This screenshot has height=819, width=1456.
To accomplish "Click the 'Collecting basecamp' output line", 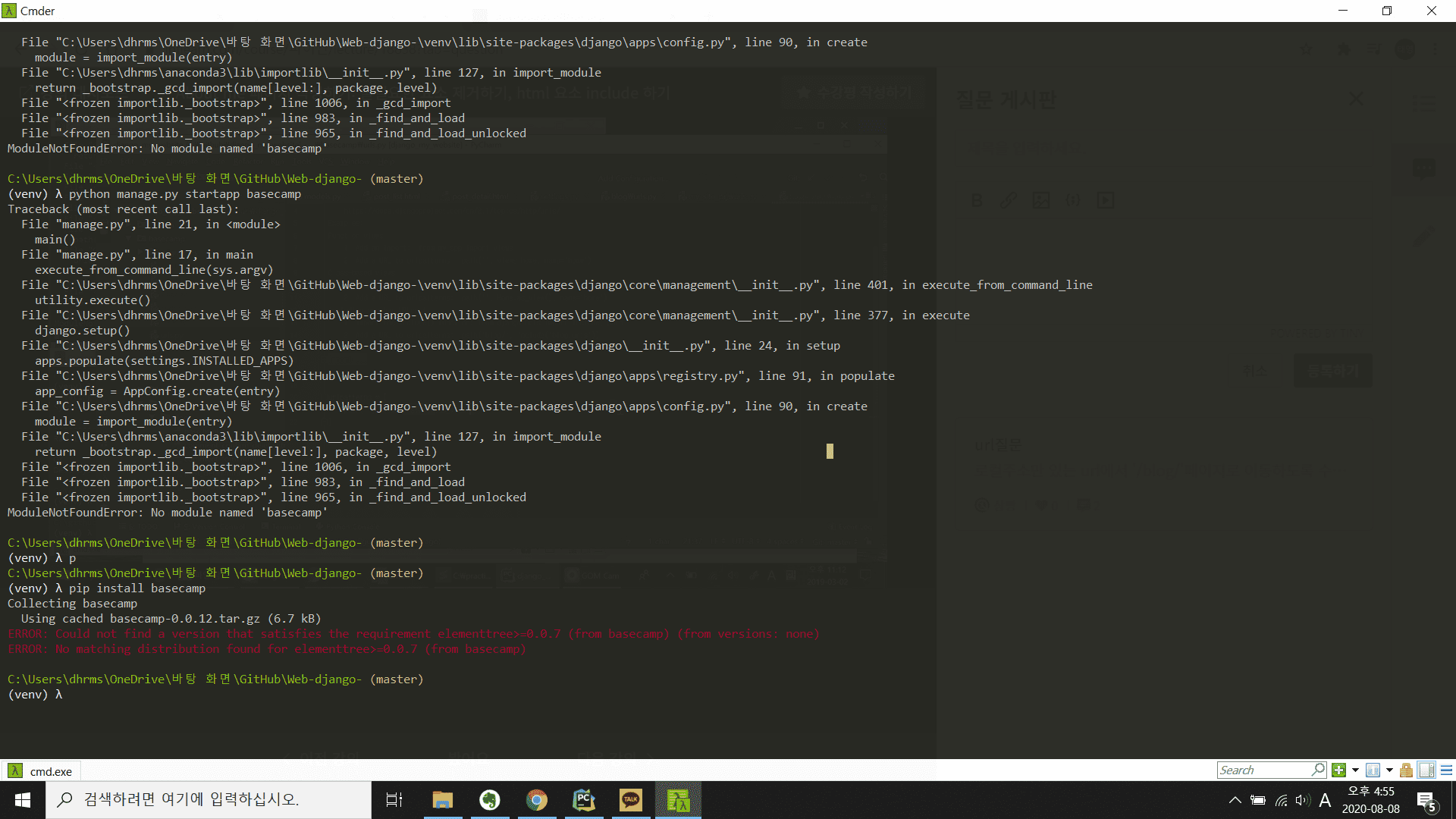I will click(x=73, y=604).
